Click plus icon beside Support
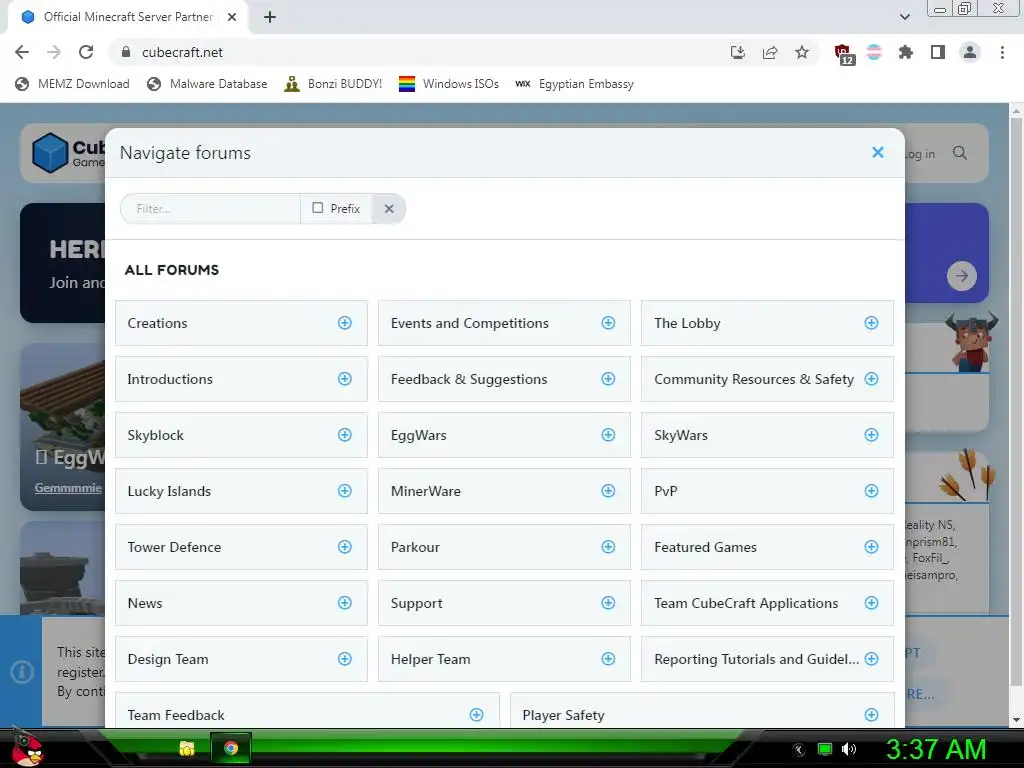 tap(608, 603)
